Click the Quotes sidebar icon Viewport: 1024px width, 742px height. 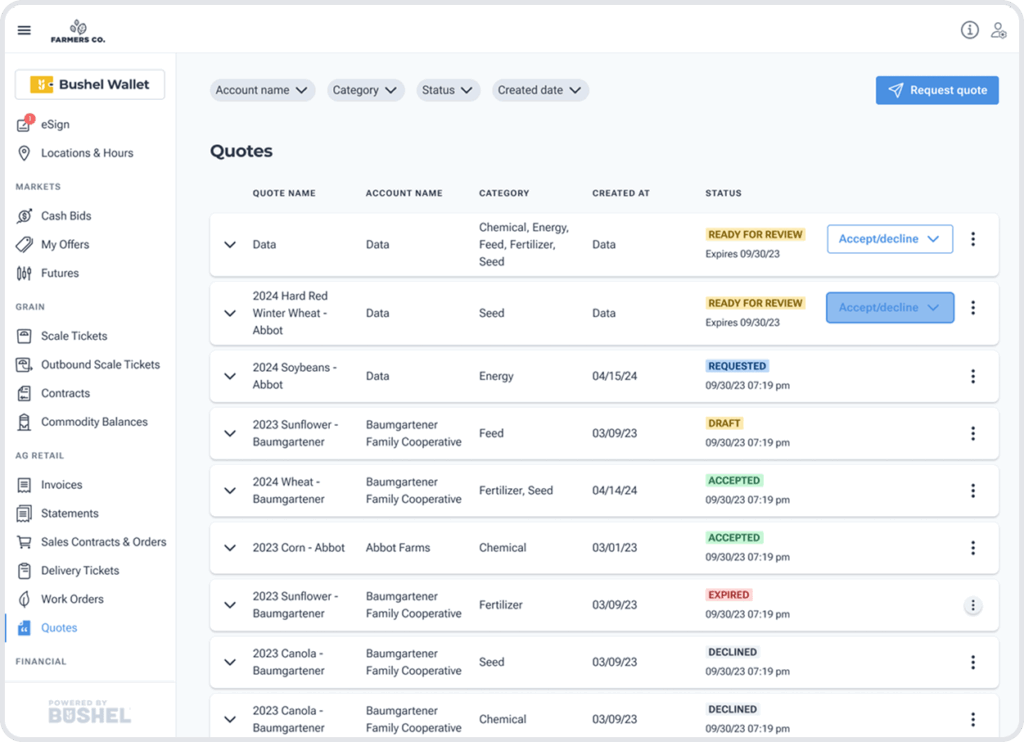coord(24,628)
